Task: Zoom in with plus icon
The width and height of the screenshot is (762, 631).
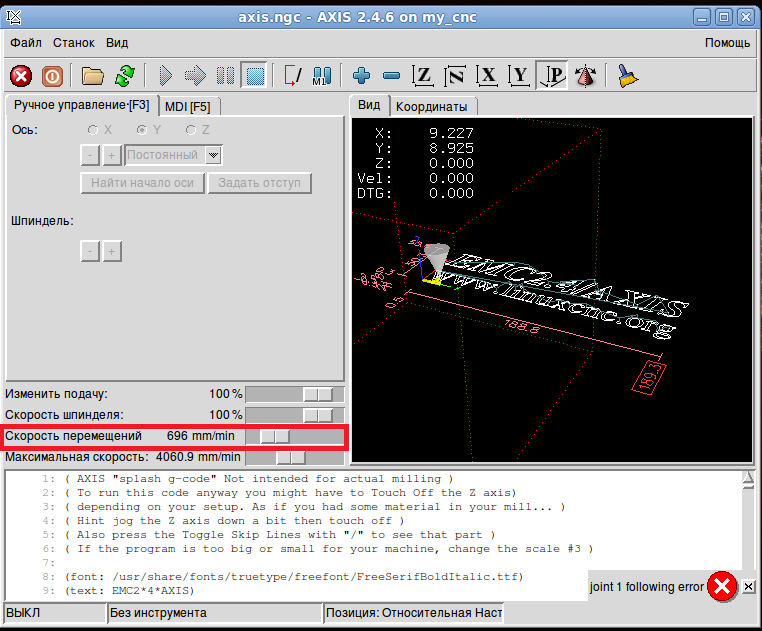Action: (361, 76)
